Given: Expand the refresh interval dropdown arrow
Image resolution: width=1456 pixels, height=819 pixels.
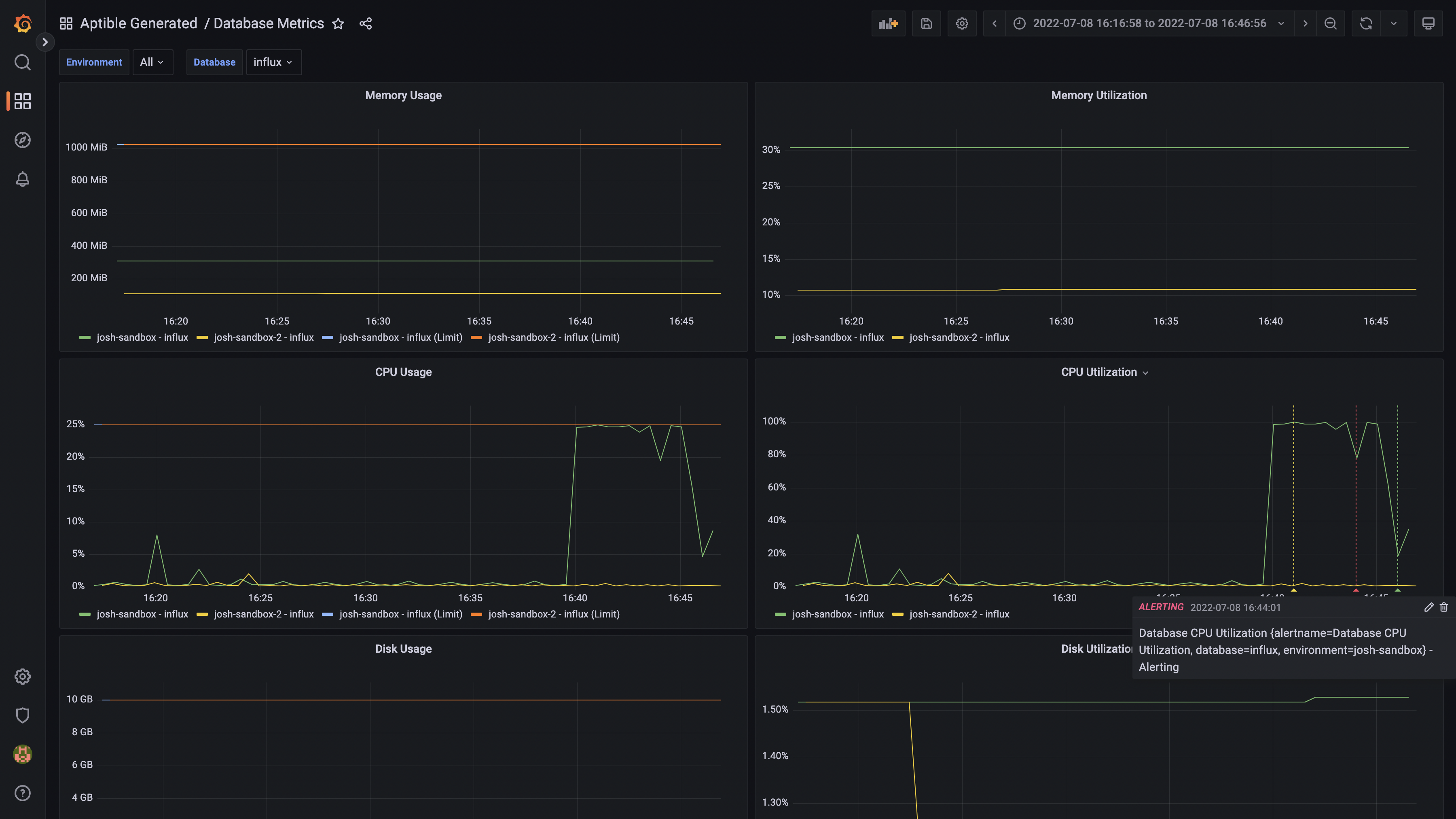Looking at the screenshot, I should point(1393,23).
